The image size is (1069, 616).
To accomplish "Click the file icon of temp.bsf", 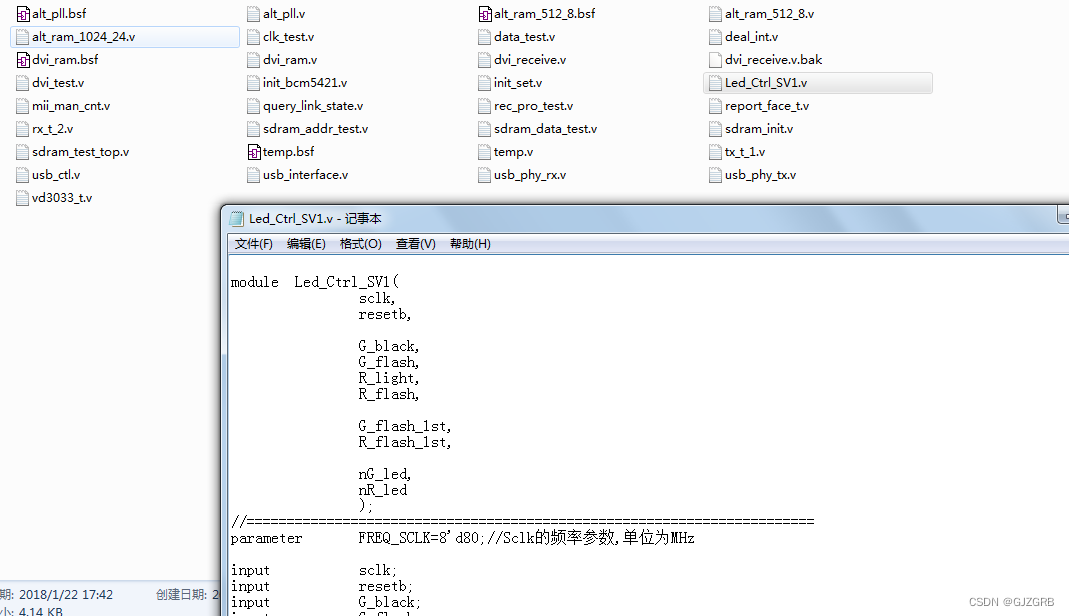I will [x=252, y=151].
